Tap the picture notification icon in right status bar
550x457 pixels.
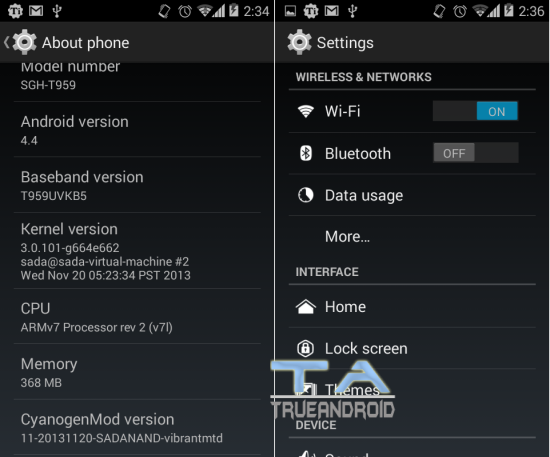click(290, 11)
